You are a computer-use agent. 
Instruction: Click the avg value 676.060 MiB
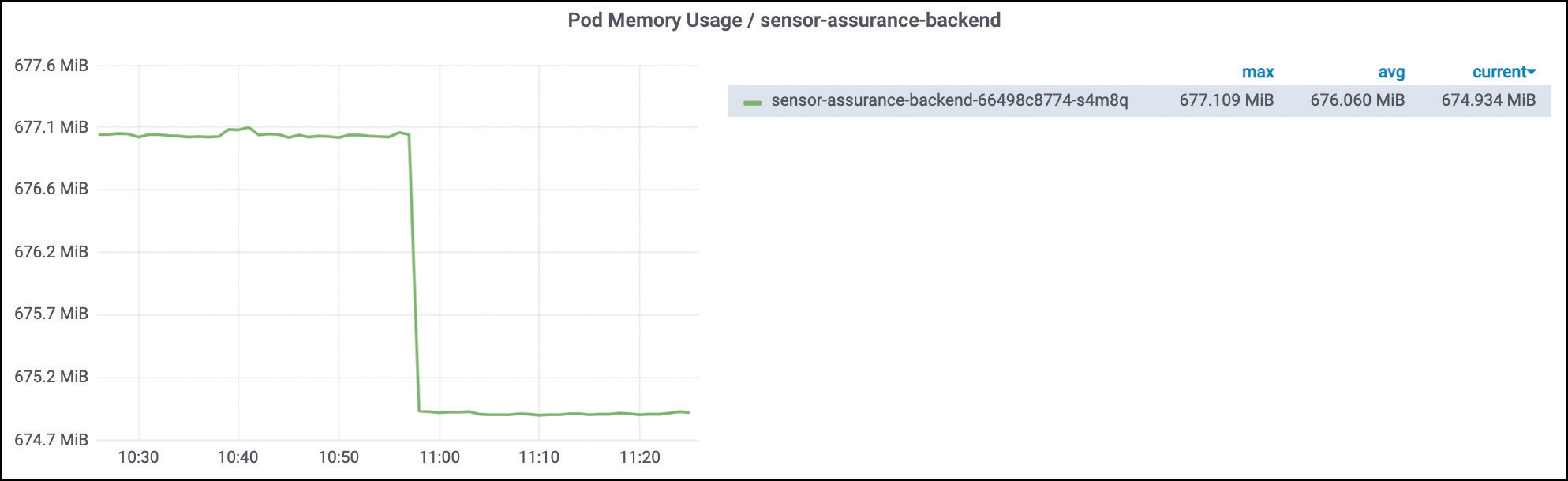(x=1357, y=100)
